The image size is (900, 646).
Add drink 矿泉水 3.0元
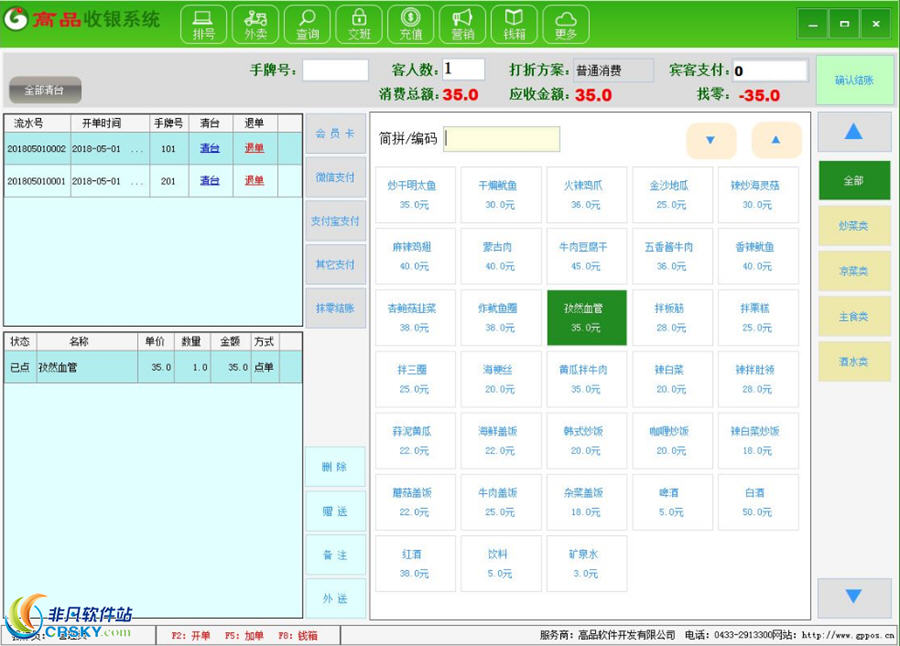point(587,563)
